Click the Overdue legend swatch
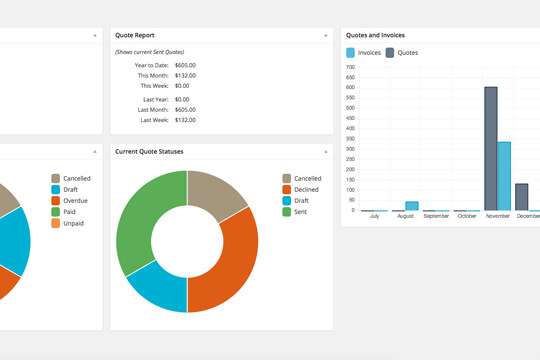Screen dimensions: 540x360 coord(55,200)
